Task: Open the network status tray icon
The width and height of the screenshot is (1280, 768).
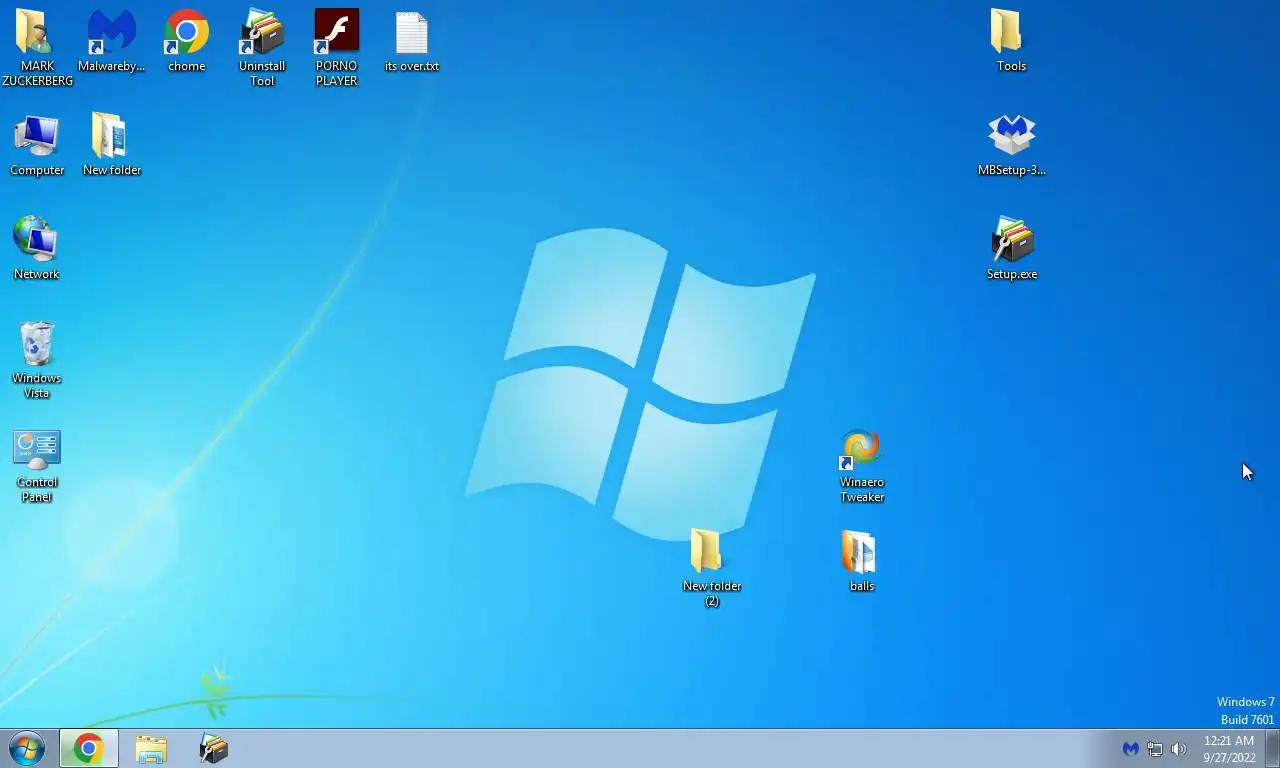Action: tap(1155, 748)
